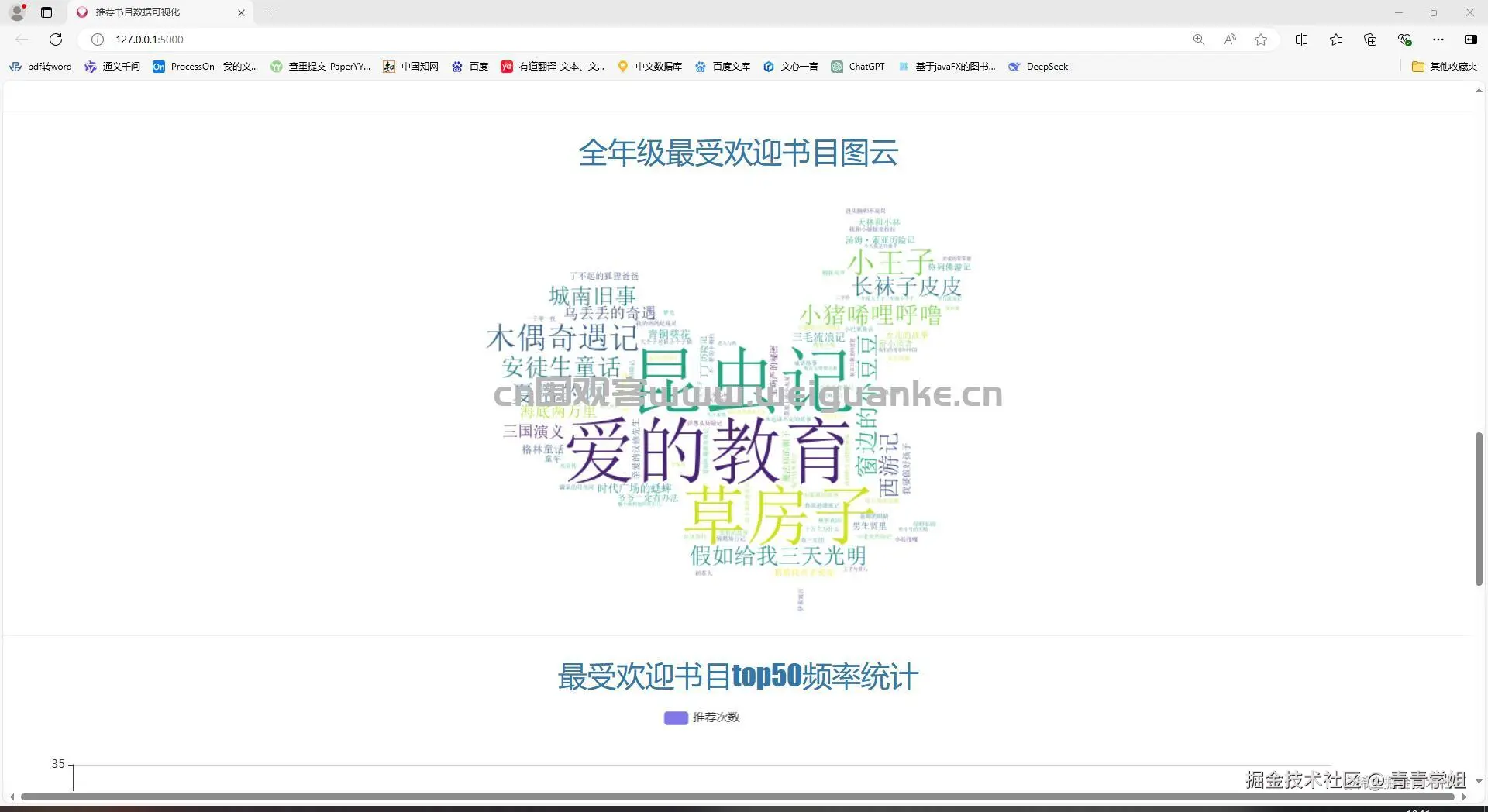The image size is (1488, 812).
Task: Click the scroll up arrow of page scrollbar
Action: 1479,91
